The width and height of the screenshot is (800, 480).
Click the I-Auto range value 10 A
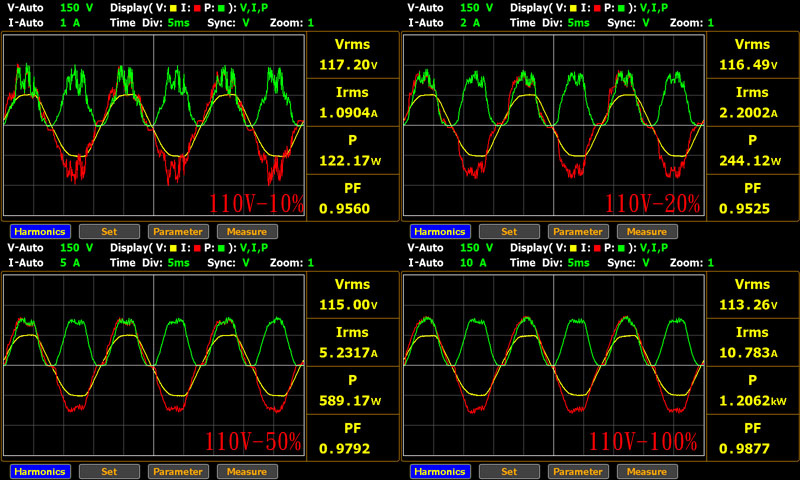click(x=473, y=263)
